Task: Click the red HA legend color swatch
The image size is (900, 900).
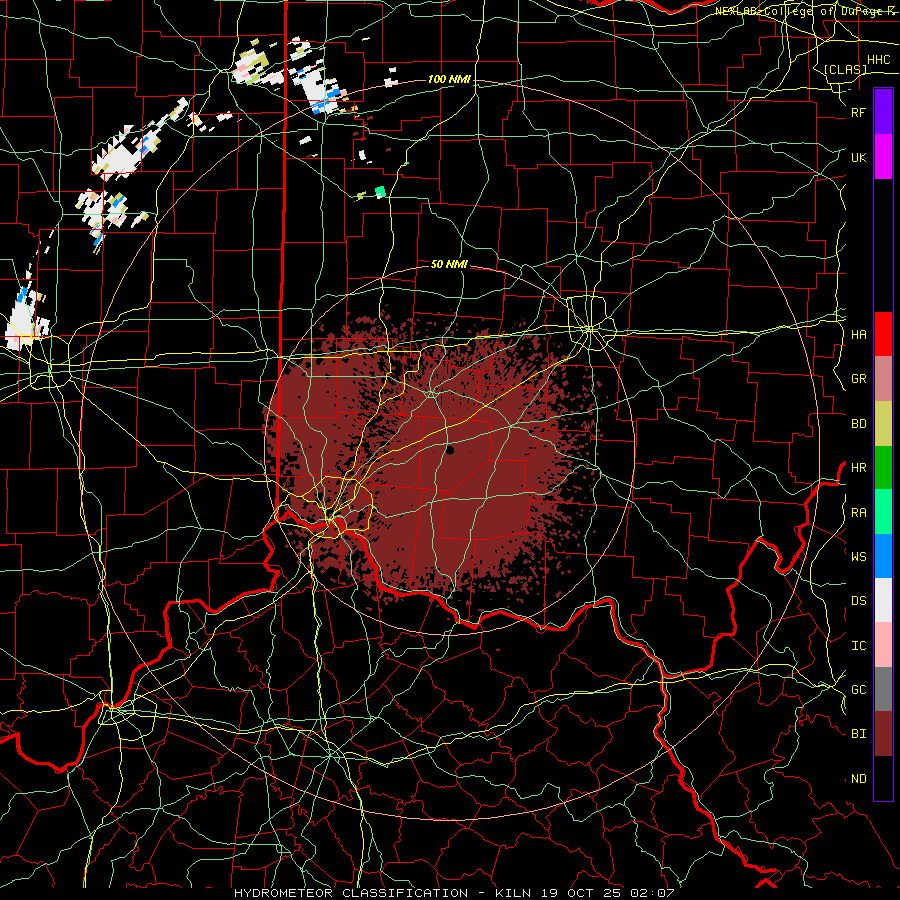Action: tap(883, 334)
